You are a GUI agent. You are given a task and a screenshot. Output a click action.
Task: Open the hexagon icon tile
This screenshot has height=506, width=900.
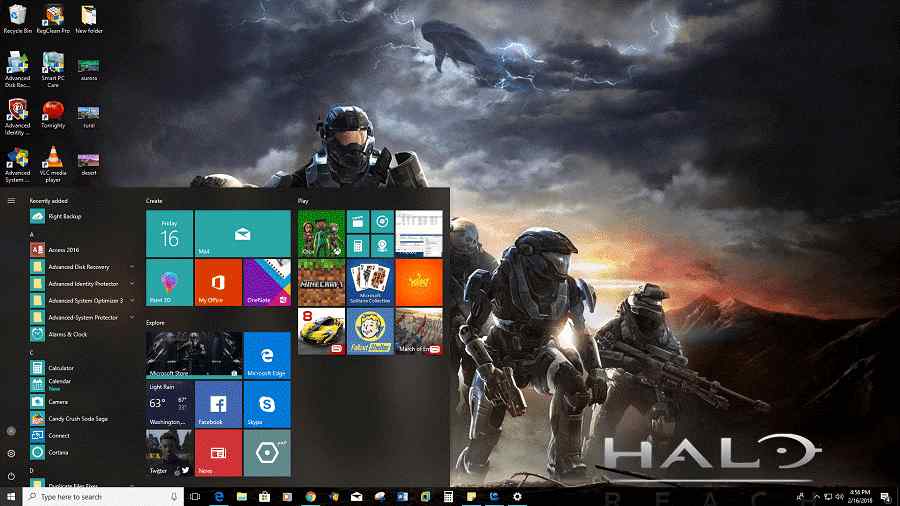[x=267, y=453]
